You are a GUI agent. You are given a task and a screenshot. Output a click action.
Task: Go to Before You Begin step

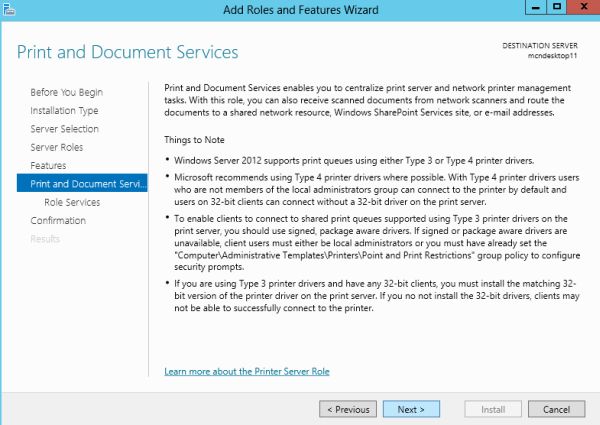click(67, 93)
